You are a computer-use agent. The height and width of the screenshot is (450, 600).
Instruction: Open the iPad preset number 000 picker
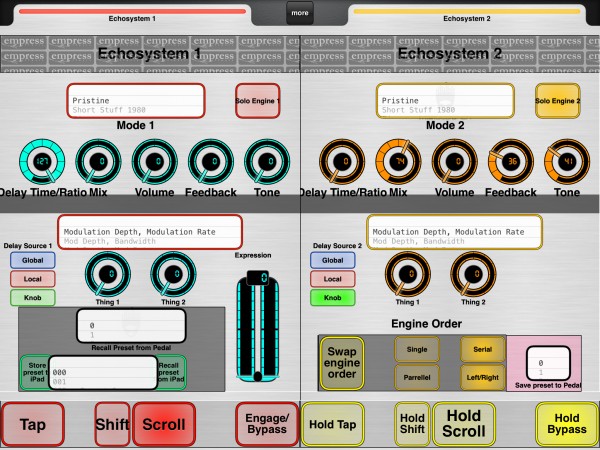pos(103,373)
